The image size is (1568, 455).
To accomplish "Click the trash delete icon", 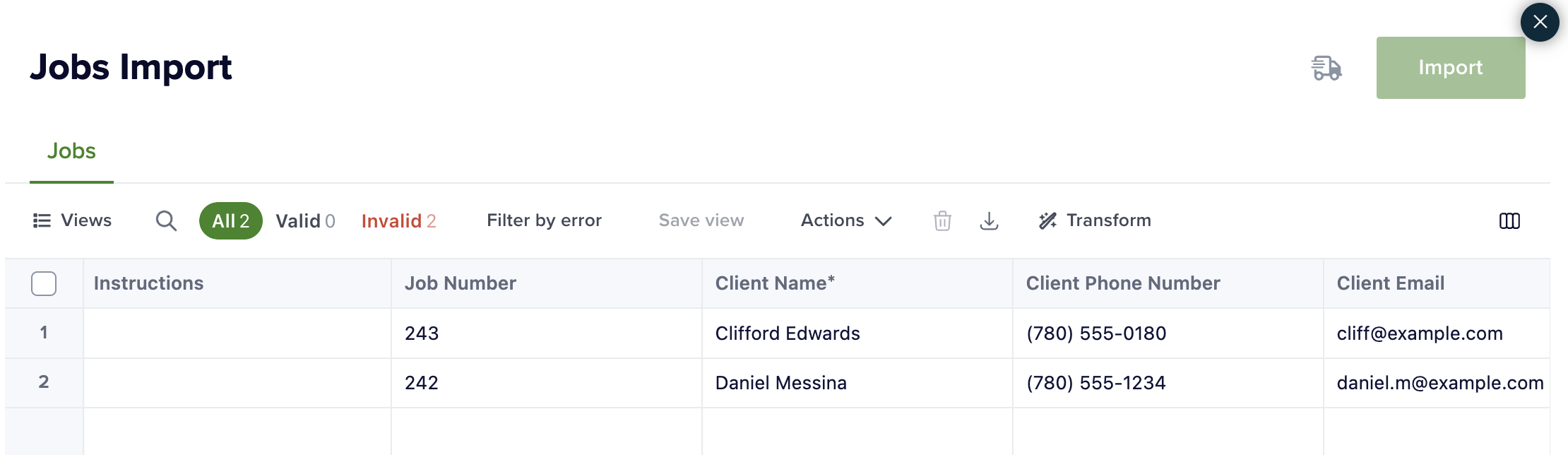I will pyautogui.click(x=942, y=221).
